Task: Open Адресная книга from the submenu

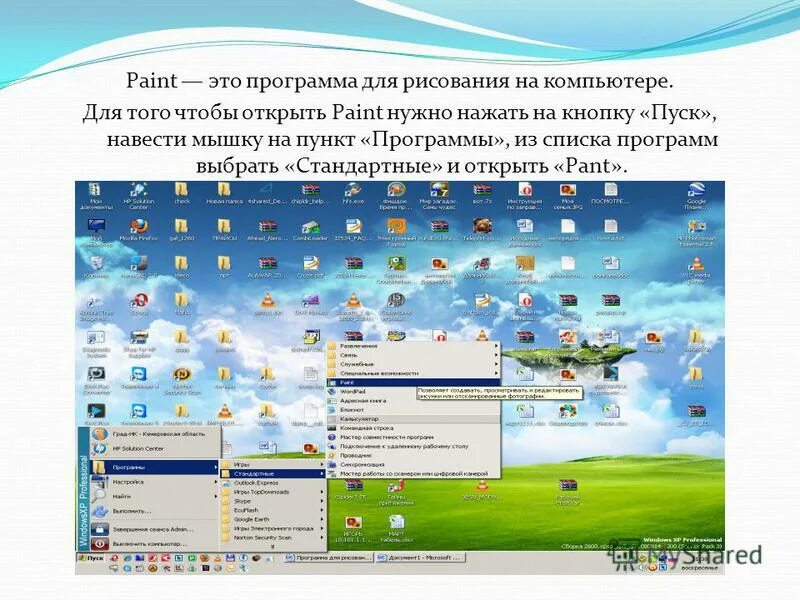Action: pyautogui.click(x=413, y=401)
